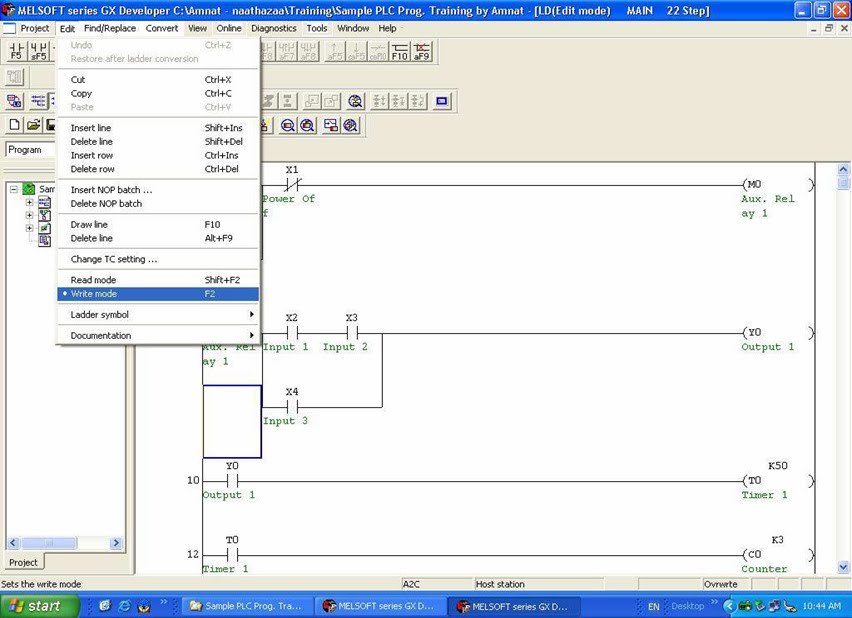Choose Cut from the Edit menu
The image size is (852, 618).
[158, 79]
